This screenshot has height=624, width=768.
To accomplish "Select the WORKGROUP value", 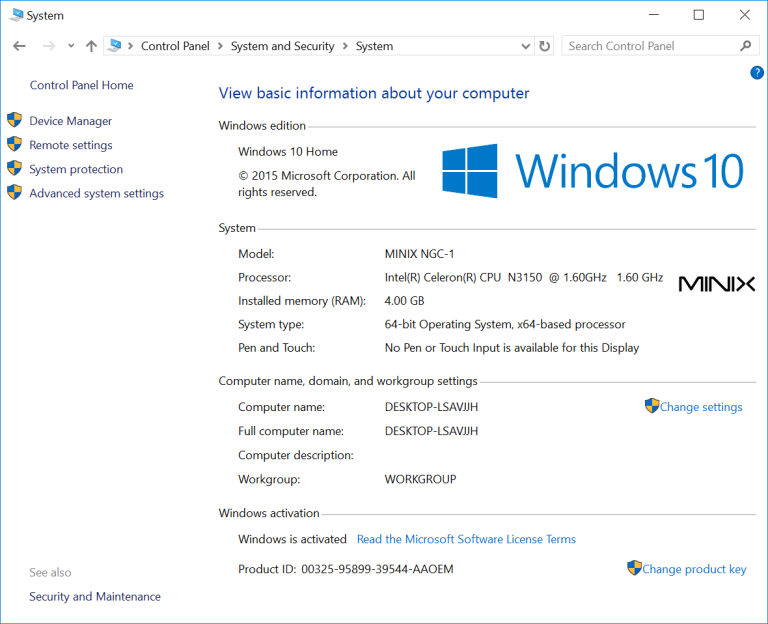I will (420, 479).
